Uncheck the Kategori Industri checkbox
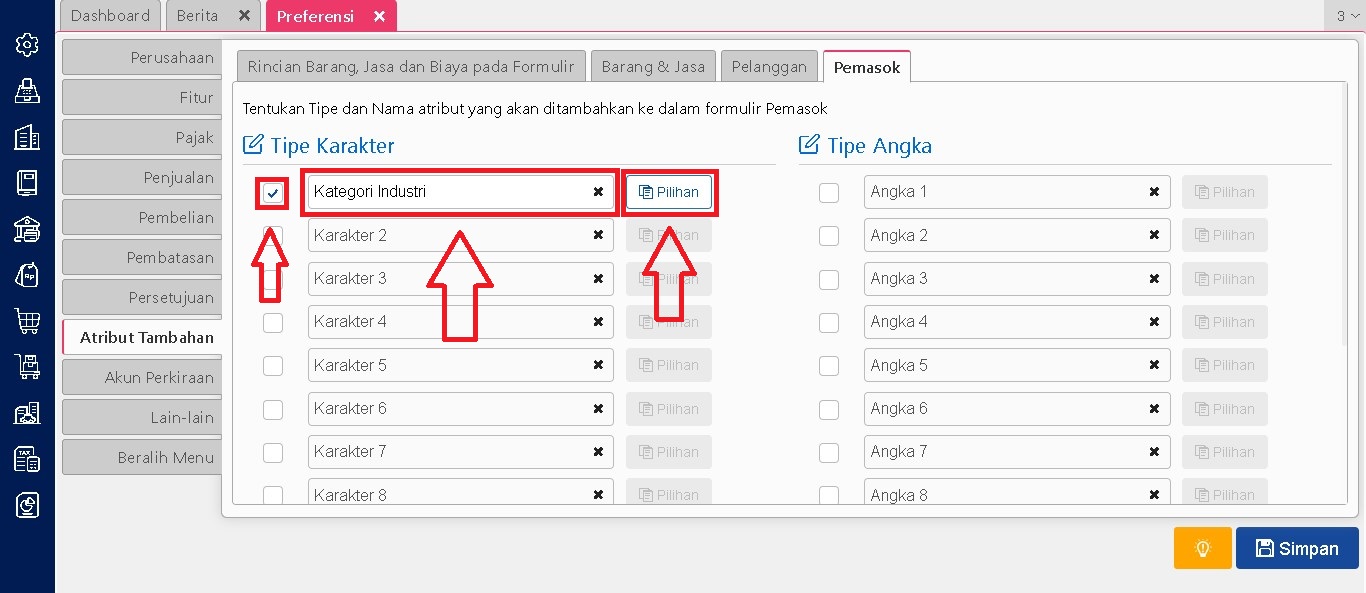The image size is (1366, 593). [x=272, y=192]
